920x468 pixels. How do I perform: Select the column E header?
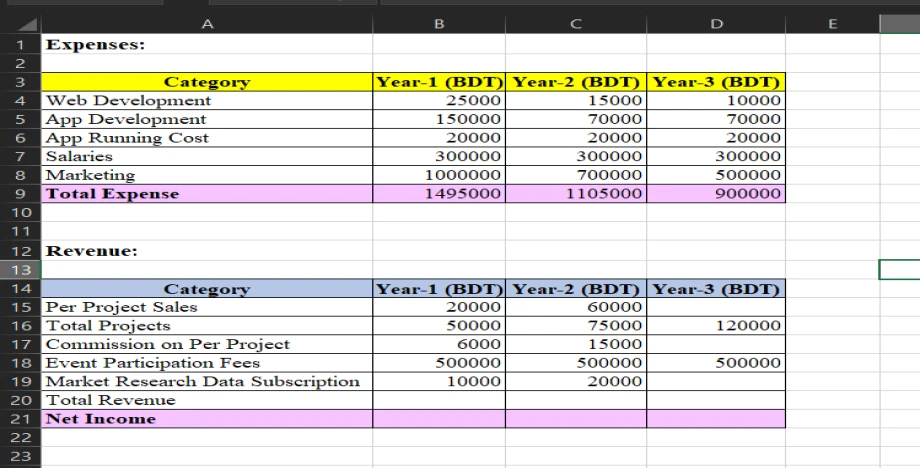[x=832, y=23]
